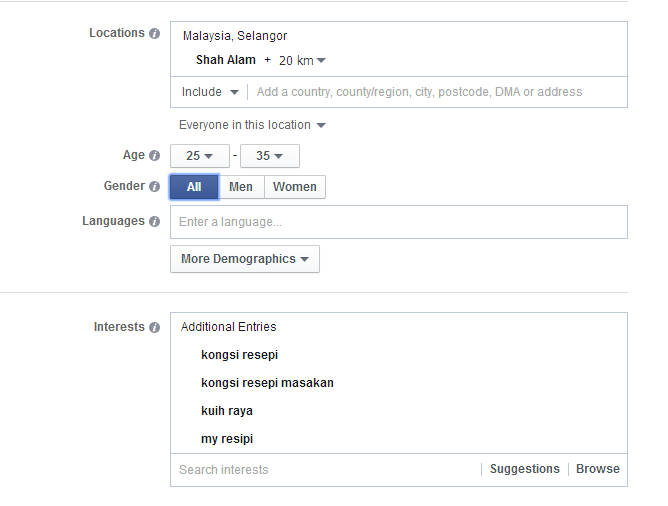Select the kongsi resepi masakan interest
Viewport: 668px width, 506px height.
[267, 383]
